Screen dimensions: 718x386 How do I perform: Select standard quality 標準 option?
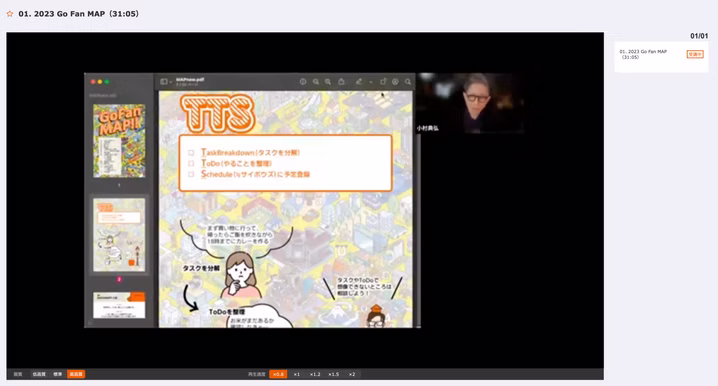(58, 374)
